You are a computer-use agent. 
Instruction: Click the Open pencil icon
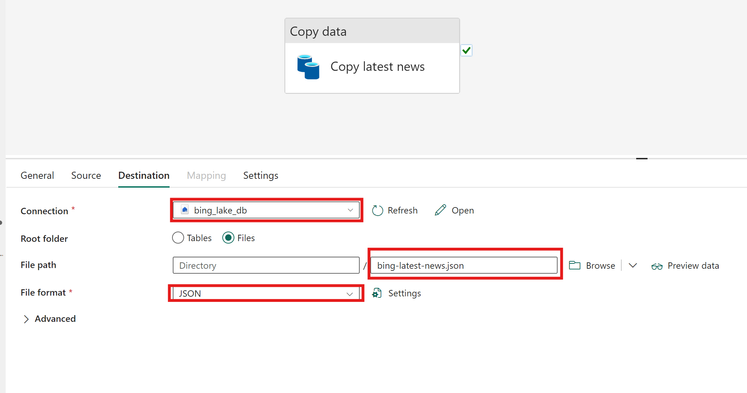click(x=440, y=210)
